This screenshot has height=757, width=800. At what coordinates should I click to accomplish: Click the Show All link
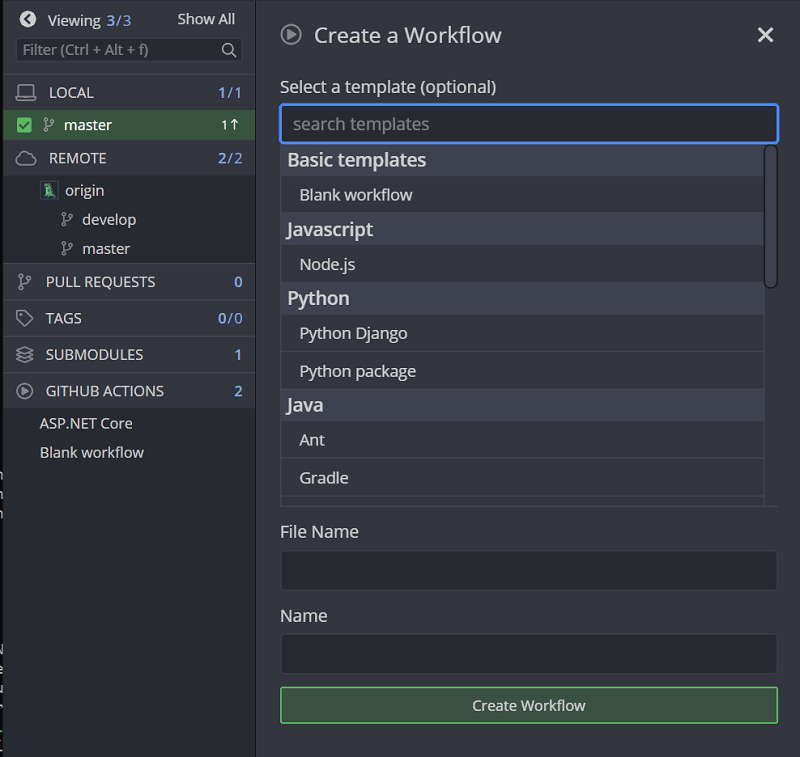(206, 19)
